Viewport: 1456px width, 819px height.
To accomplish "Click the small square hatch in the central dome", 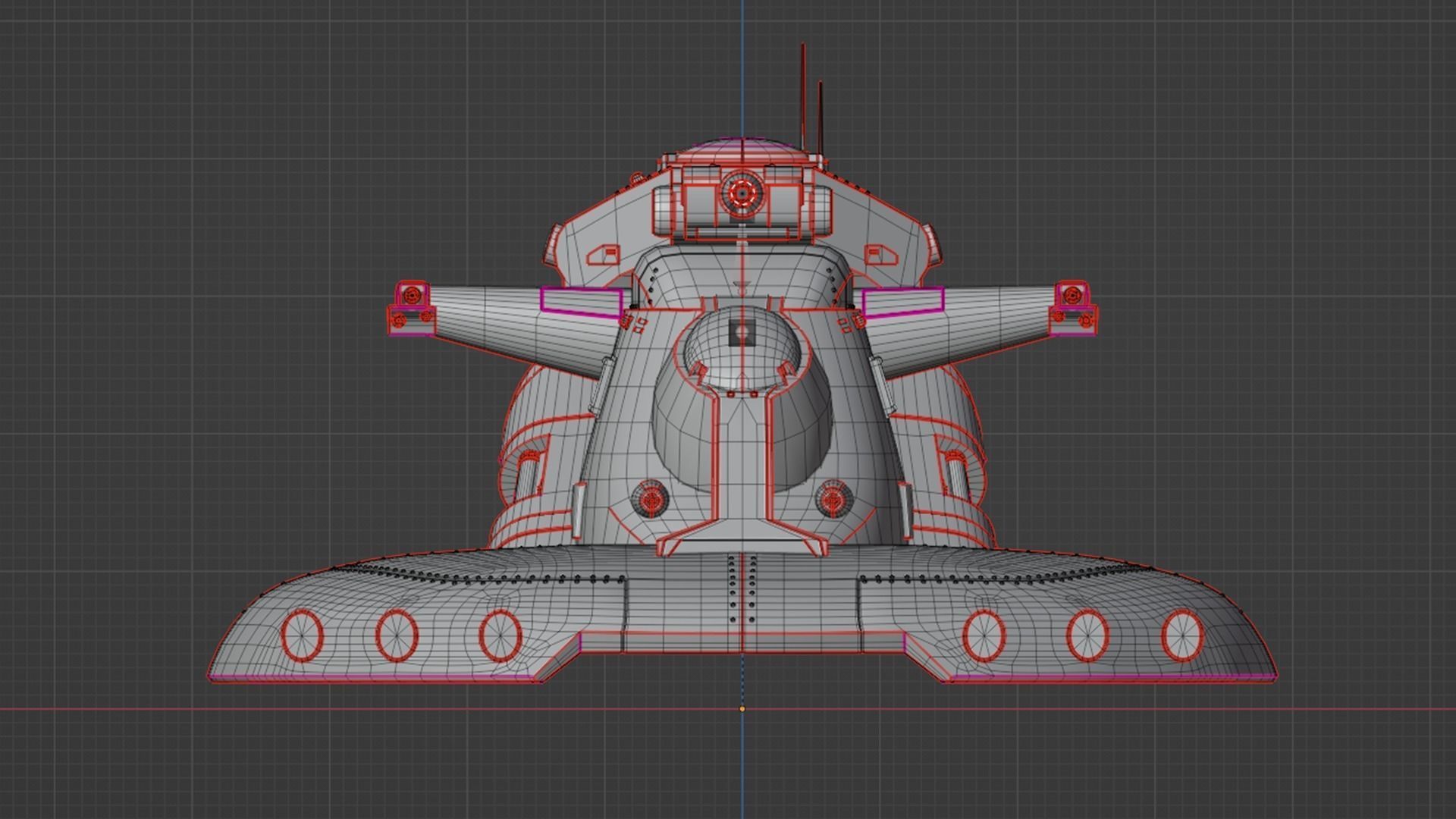I will coord(741,332).
